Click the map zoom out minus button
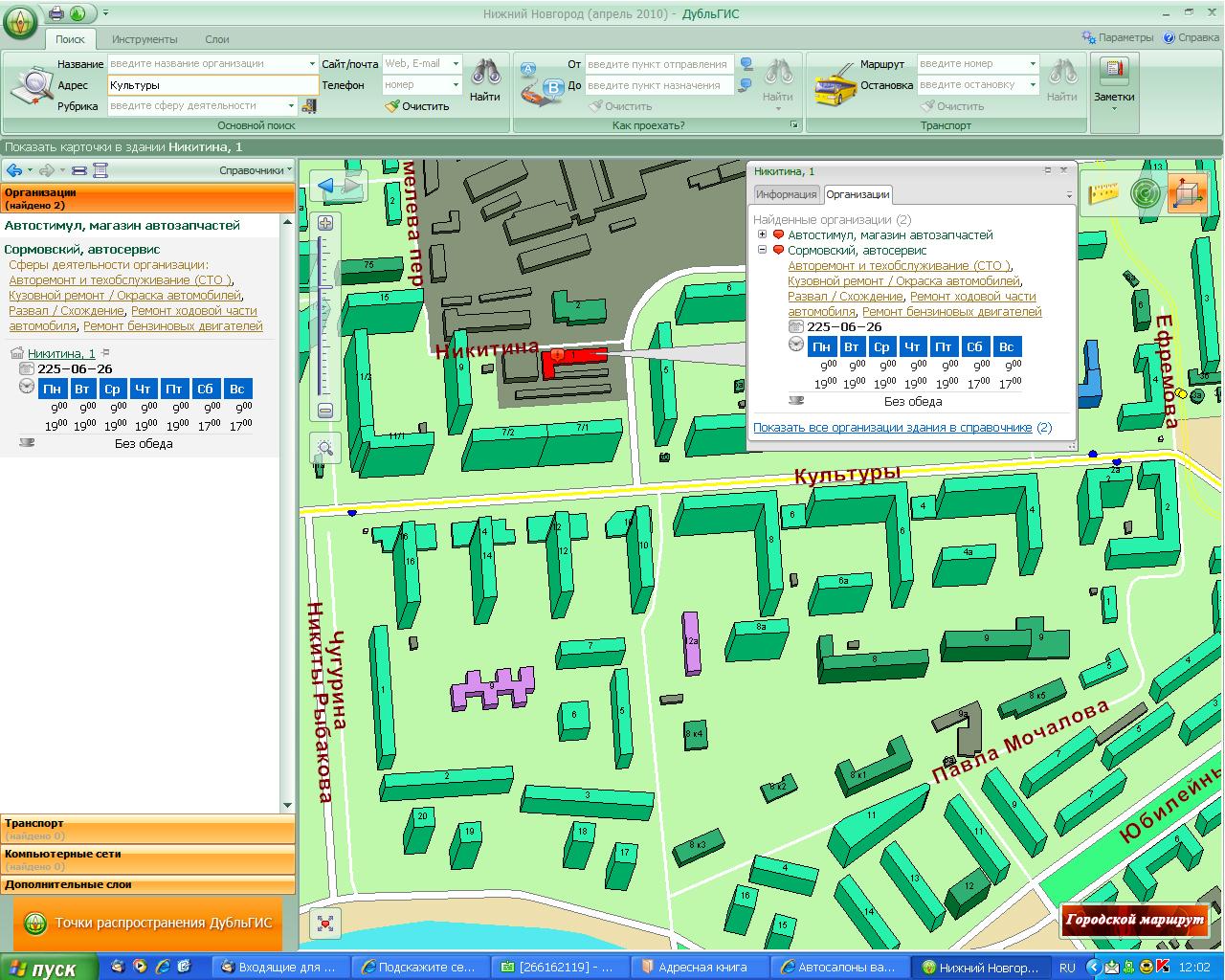The height and width of the screenshot is (980, 1225). point(325,411)
